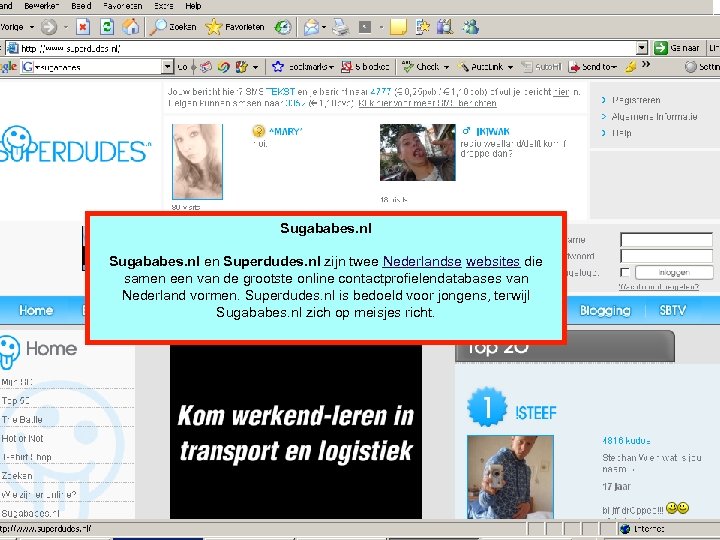
Task: Expand the Google search box dropdown
Action: 168,67
